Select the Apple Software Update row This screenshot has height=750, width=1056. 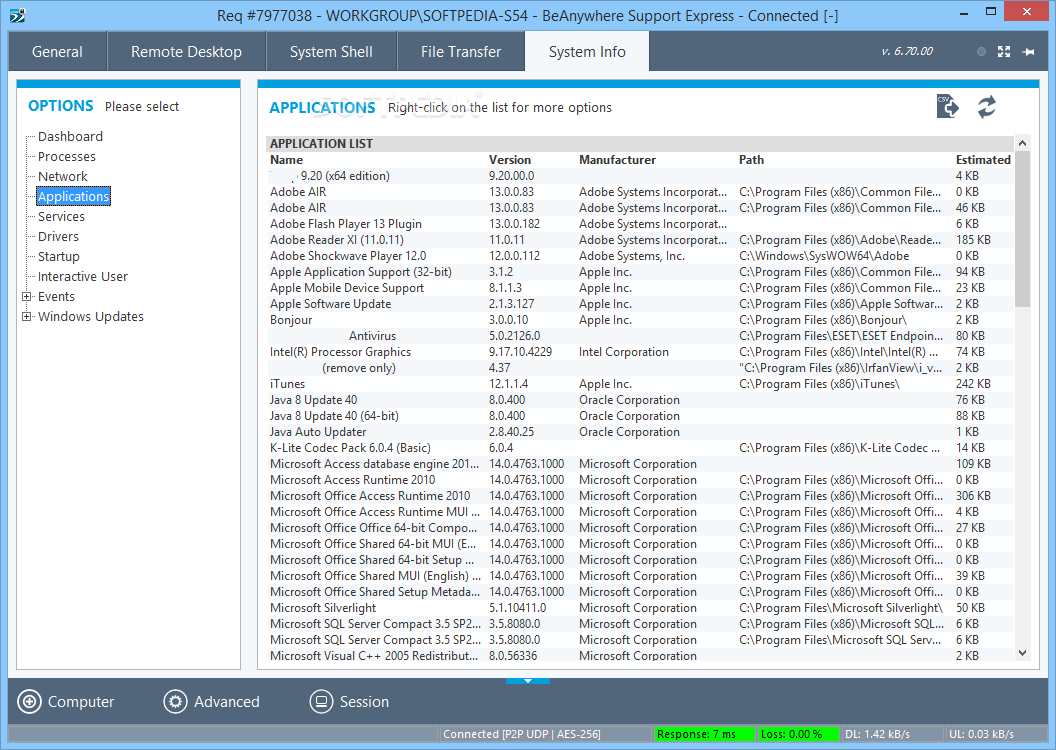point(640,304)
